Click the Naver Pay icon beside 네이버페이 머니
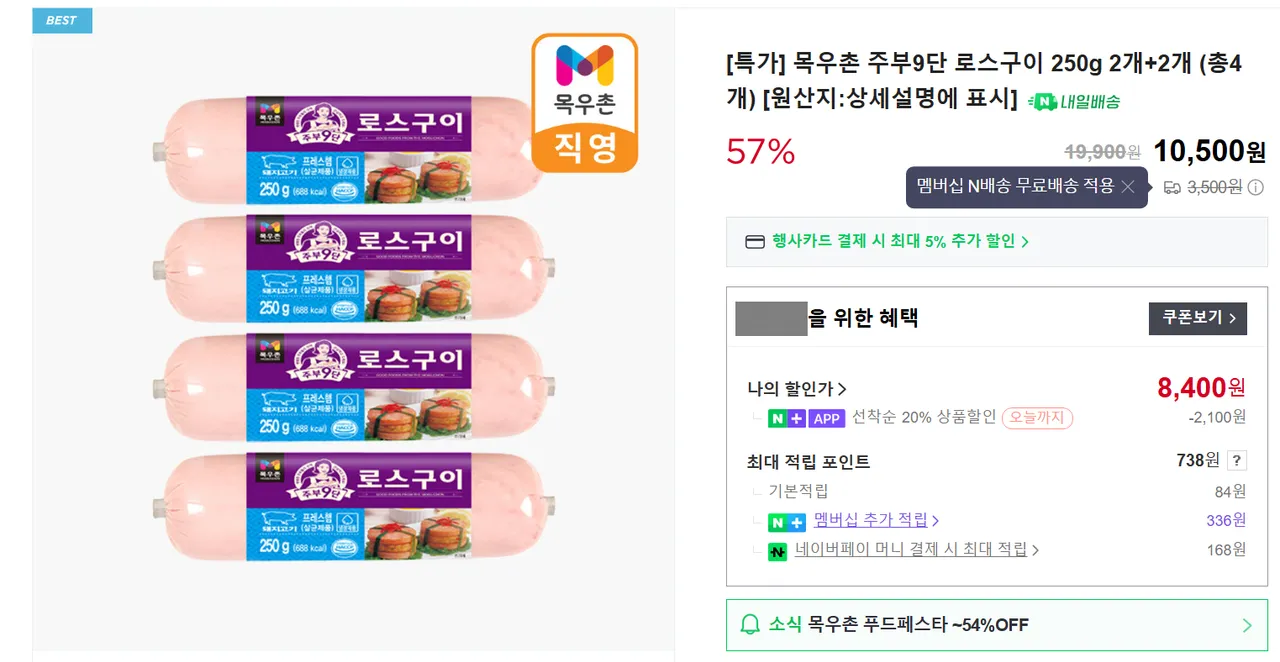This screenshot has width=1280, height=662. 777,551
